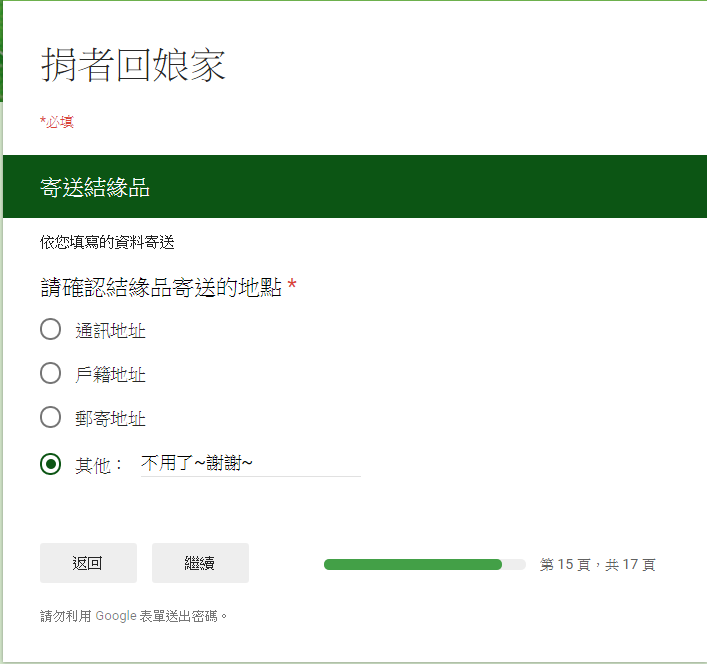The image size is (707, 664).
Task: Click the unfilled gray end of progress bar
Action: tap(514, 565)
